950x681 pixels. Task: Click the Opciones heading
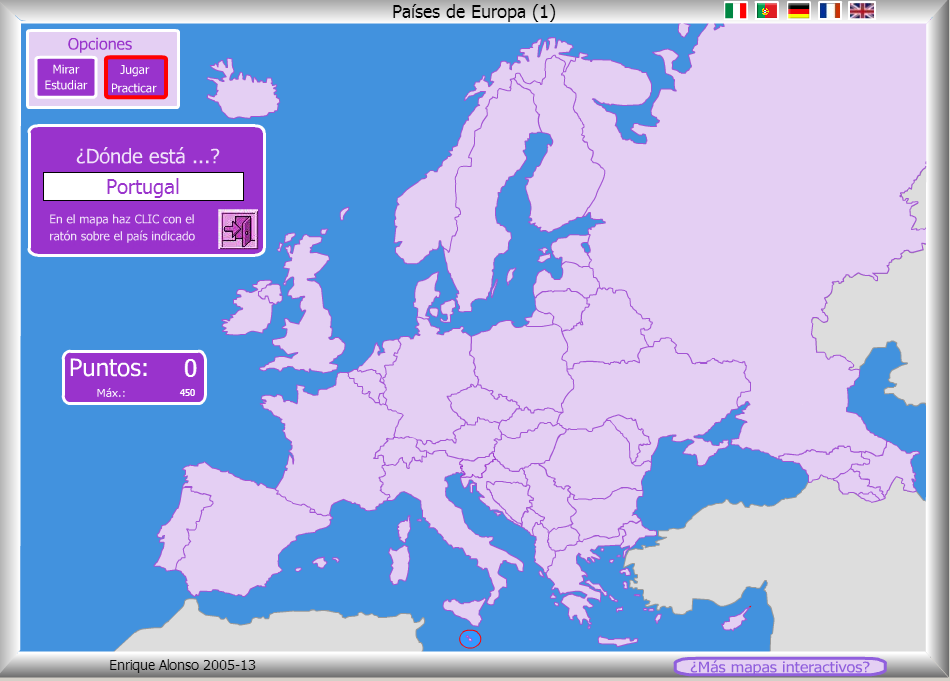100,44
